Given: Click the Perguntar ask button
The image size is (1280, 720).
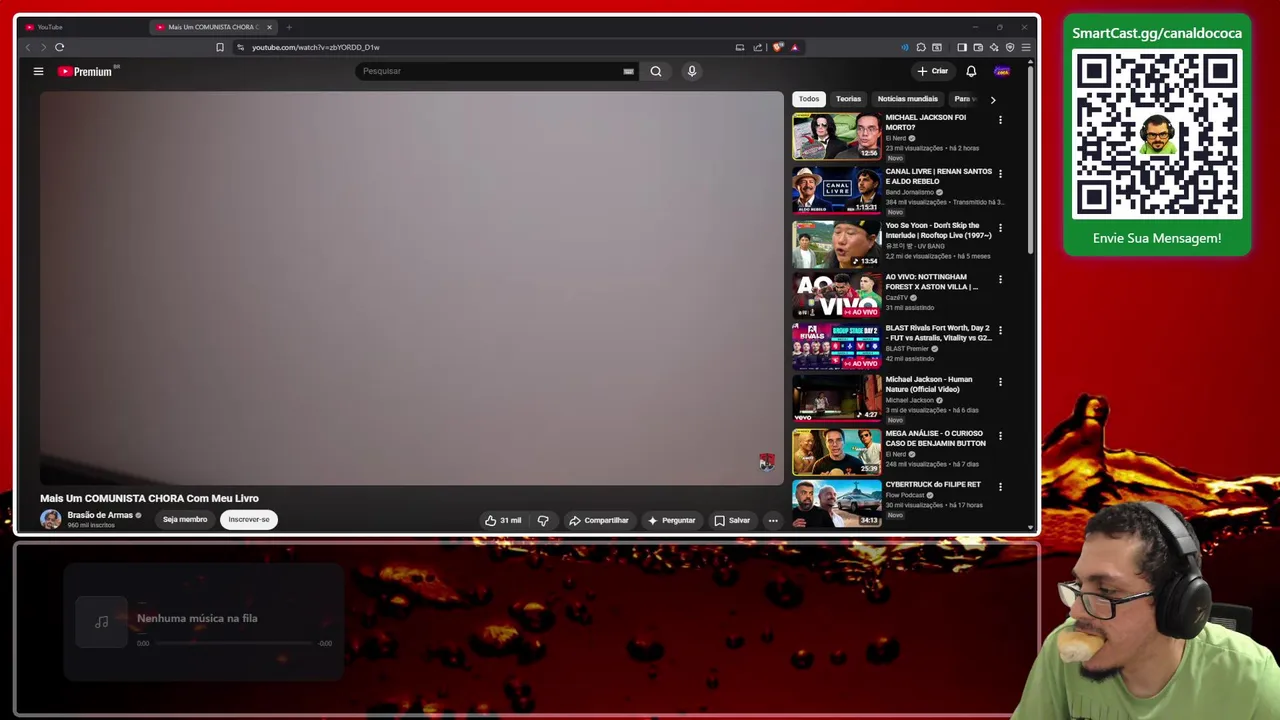Looking at the screenshot, I should coord(671,520).
